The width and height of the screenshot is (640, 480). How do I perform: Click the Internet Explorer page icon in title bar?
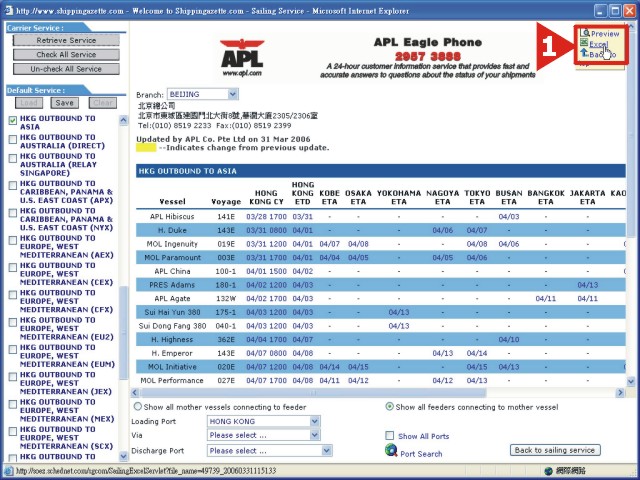point(8,11)
